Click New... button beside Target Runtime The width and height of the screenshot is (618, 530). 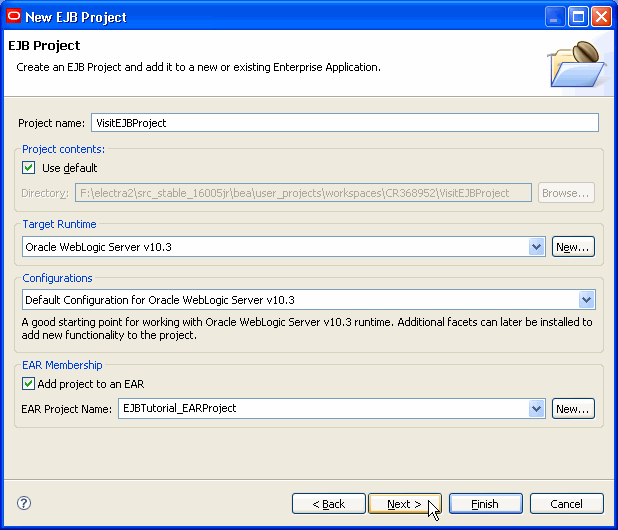573,247
